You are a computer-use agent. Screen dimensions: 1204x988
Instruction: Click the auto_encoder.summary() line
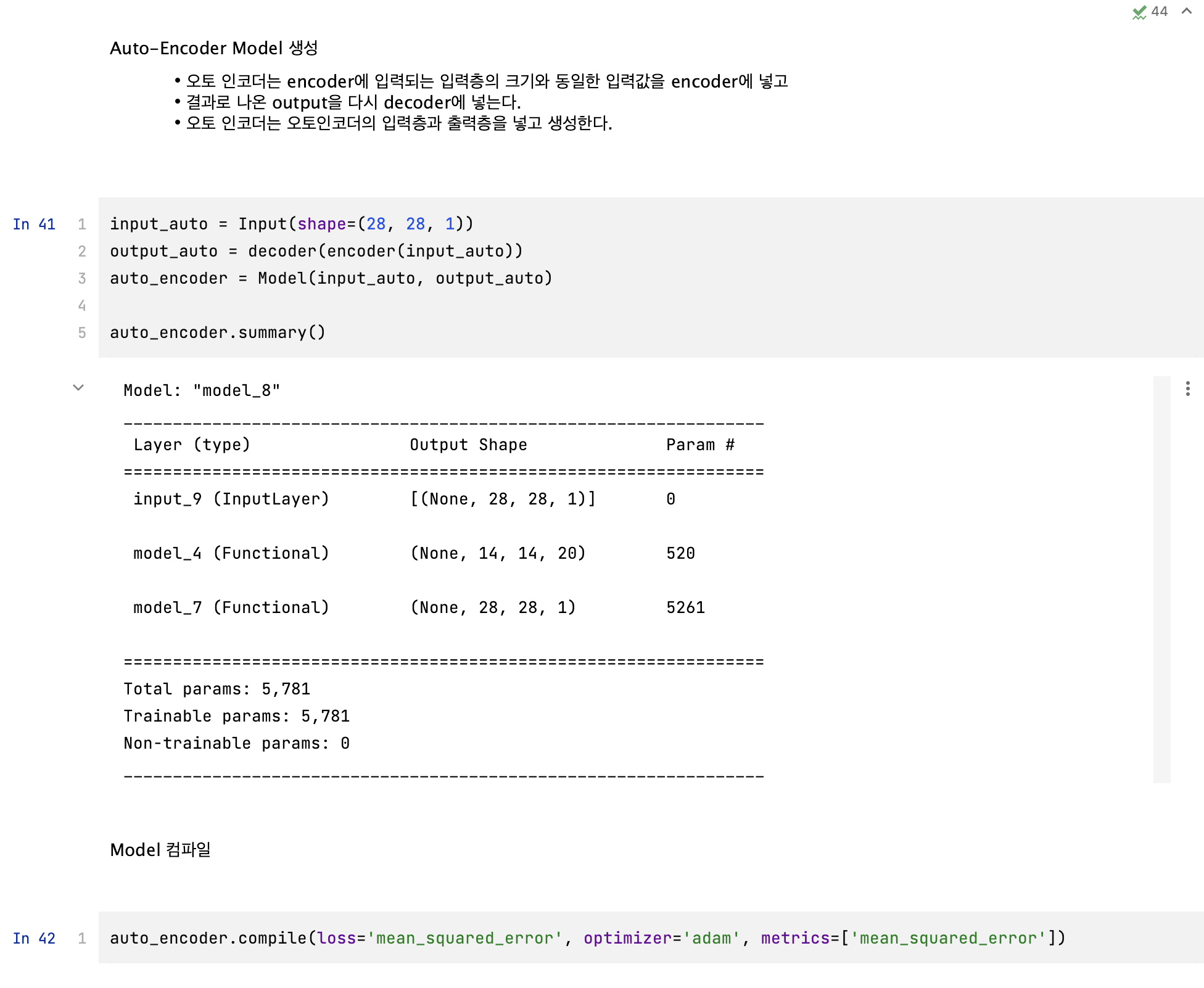pos(217,333)
